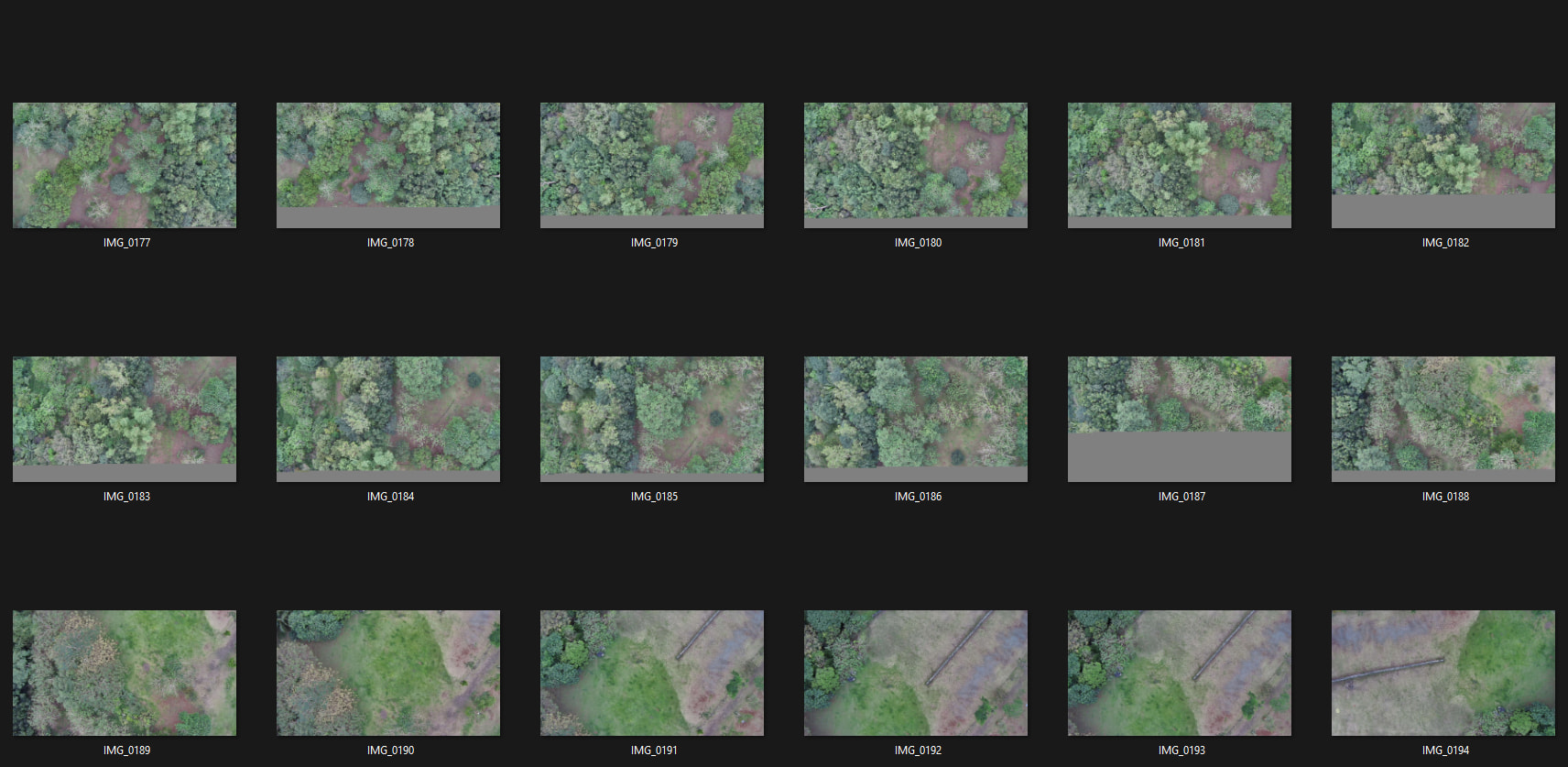Choose the IMG_0191 thumbnail
Image resolution: width=1568 pixels, height=767 pixels.
click(652, 673)
